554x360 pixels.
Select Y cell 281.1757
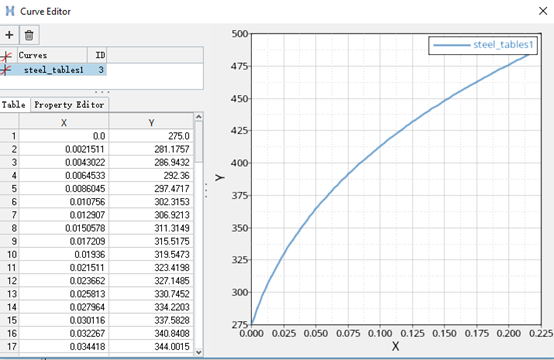(151, 149)
